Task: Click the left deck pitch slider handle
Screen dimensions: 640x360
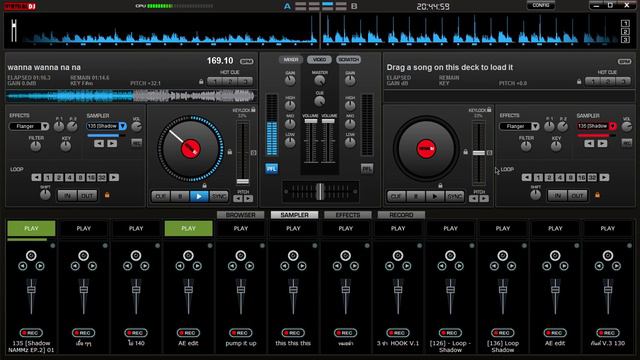Action: pos(243,181)
